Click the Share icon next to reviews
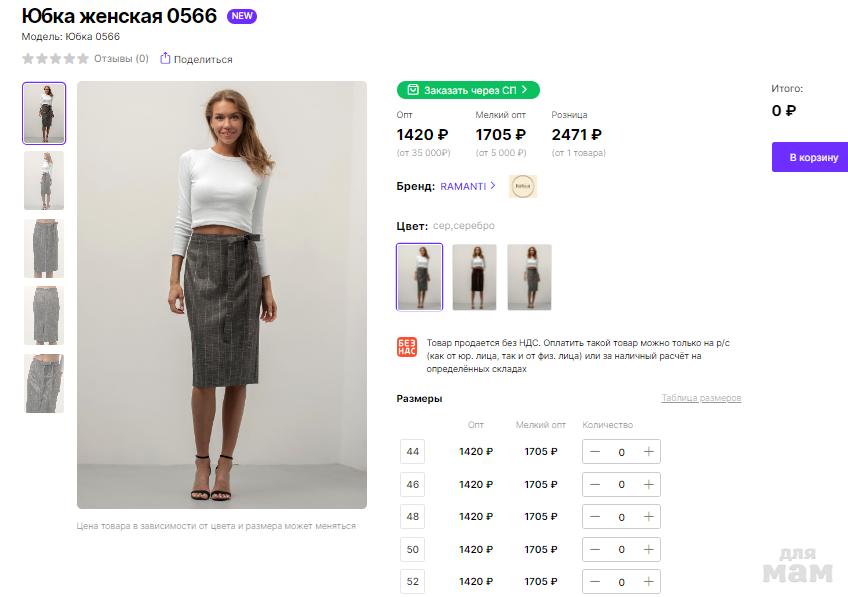This screenshot has height=597, width=848. 166,59
